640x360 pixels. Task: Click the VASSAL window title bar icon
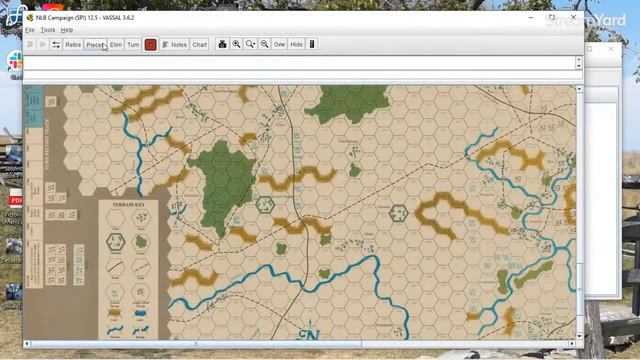29,18
